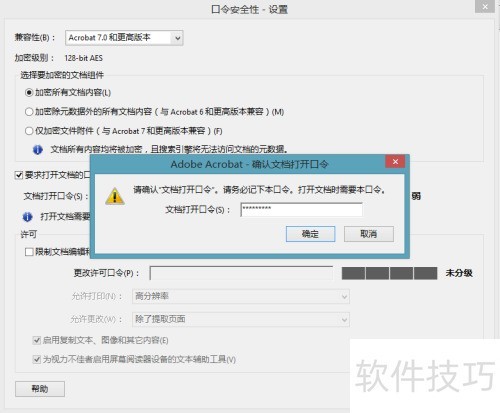Image resolution: width=500 pixels, height=413 pixels.
Task: Click the info icon beside 打开文档需要
Action: click(x=27, y=217)
